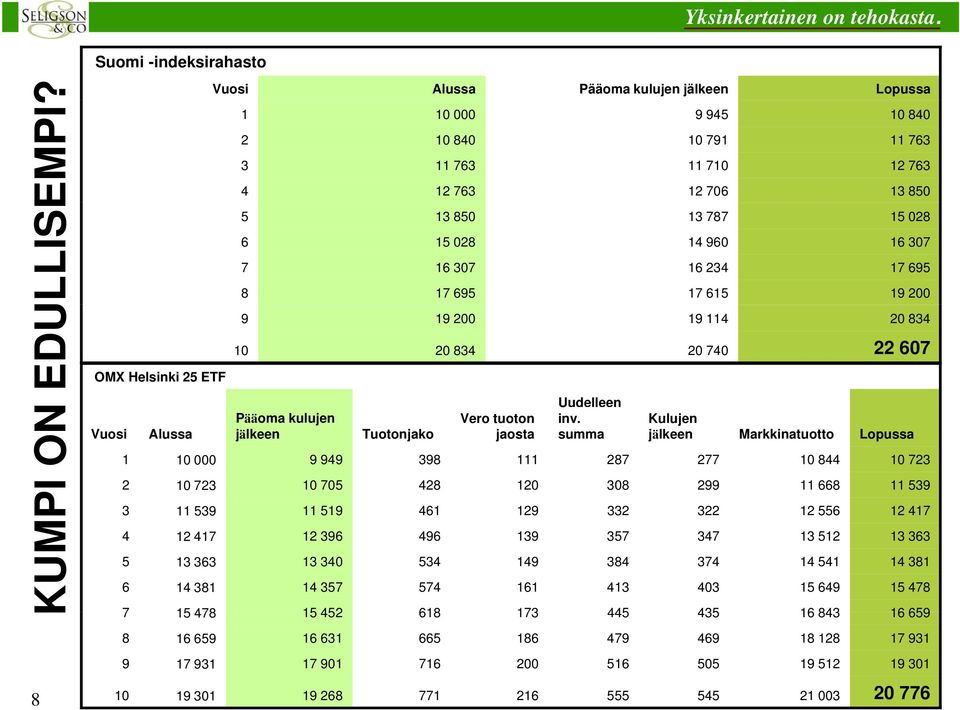This screenshot has width=960, height=710.
Task: Click the reinvested sum 357
Action: [618, 537]
